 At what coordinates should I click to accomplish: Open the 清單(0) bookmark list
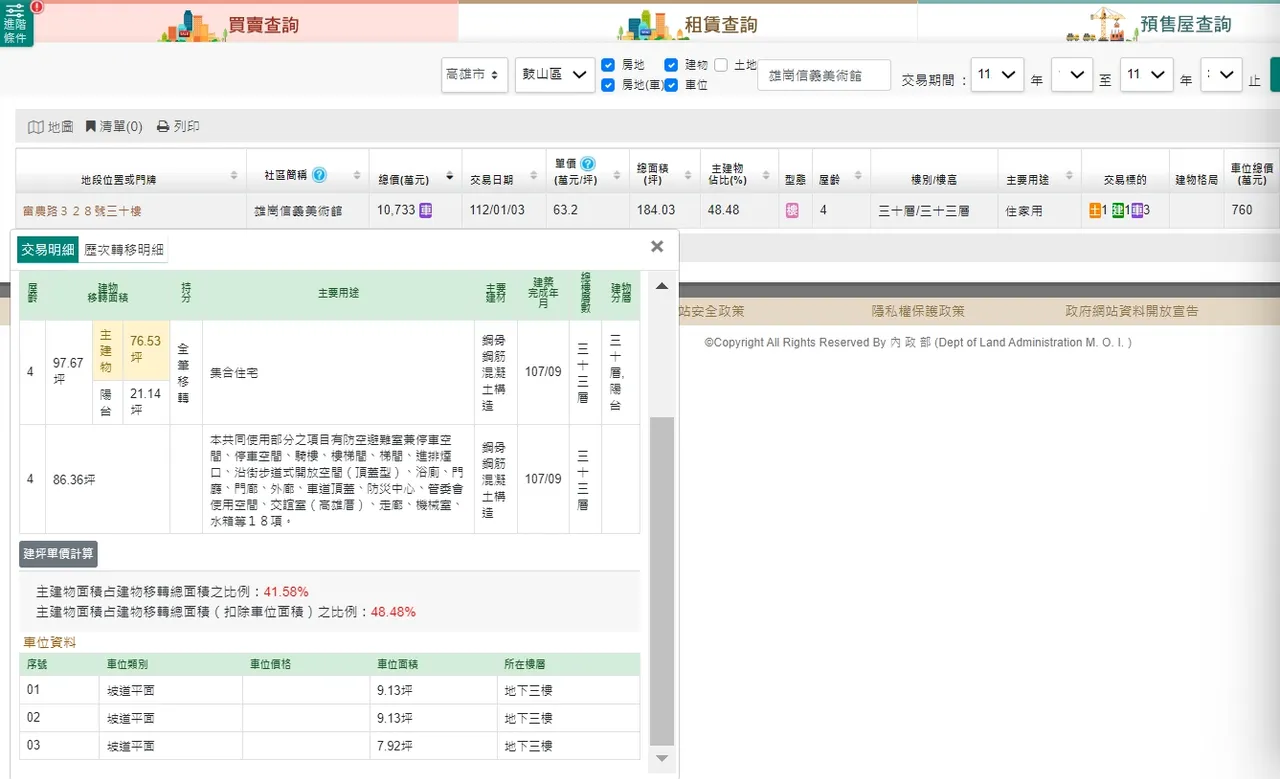point(114,127)
